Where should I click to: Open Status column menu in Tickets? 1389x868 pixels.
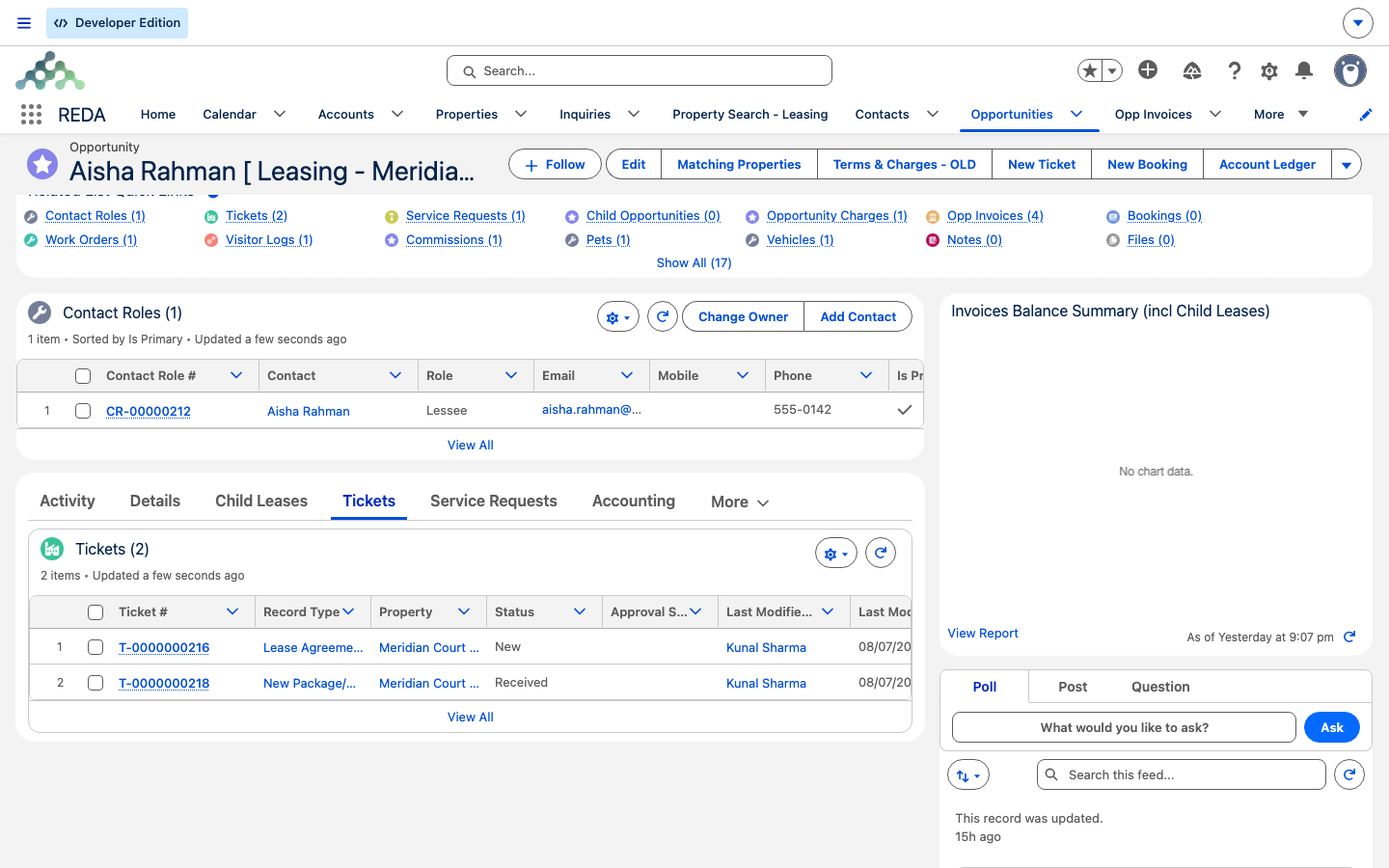(580, 611)
